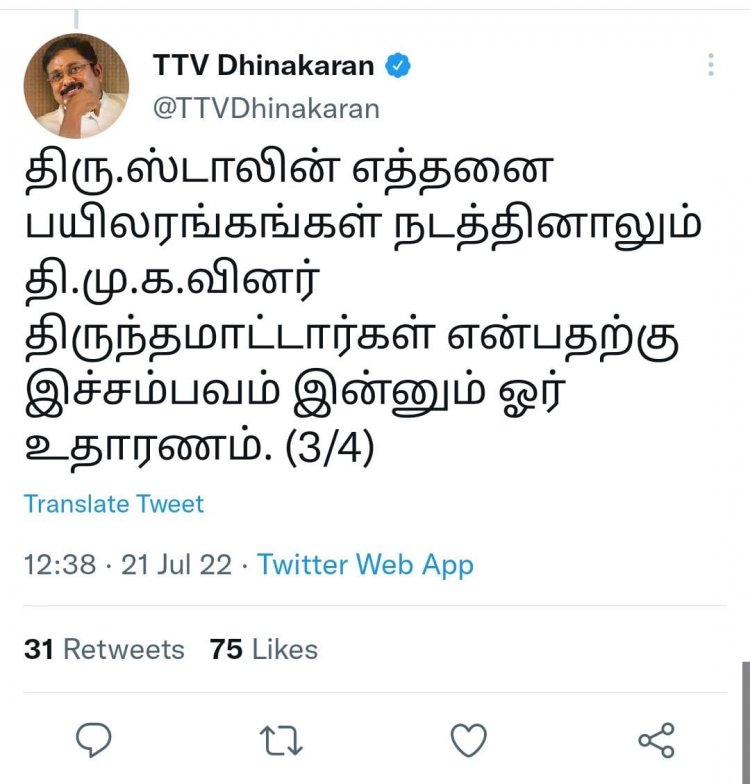
Task: Click the 12:38 timestamp
Action: 60,564
